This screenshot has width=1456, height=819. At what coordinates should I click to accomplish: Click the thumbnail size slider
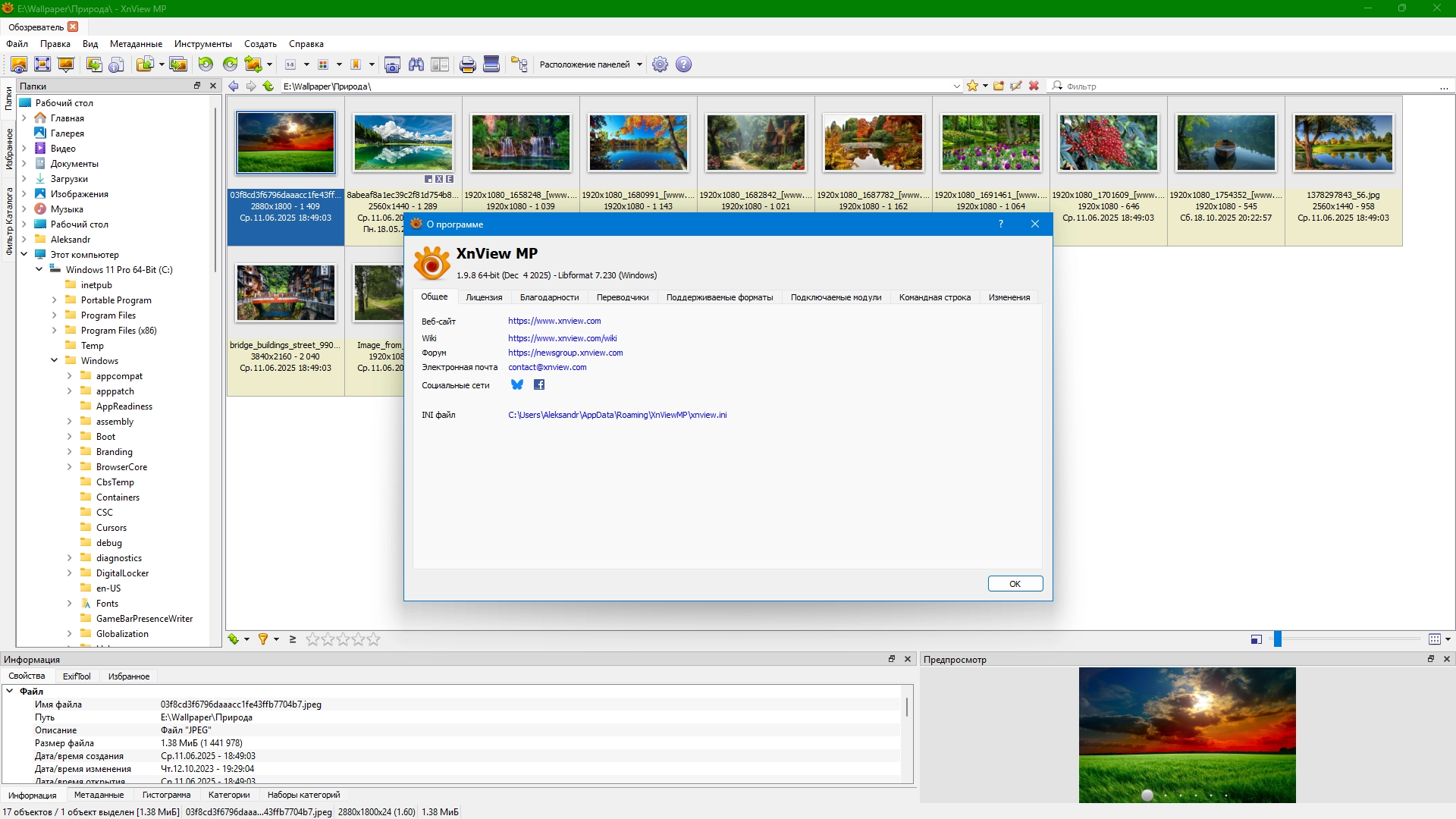point(1277,639)
